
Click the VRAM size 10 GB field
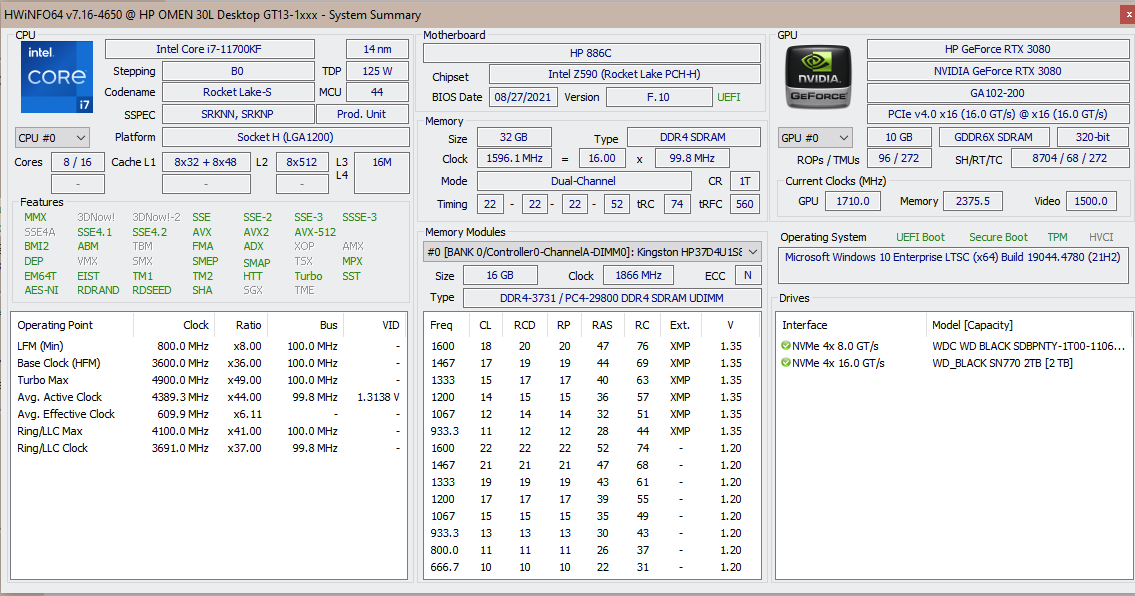pyautogui.click(x=898, y=137)
